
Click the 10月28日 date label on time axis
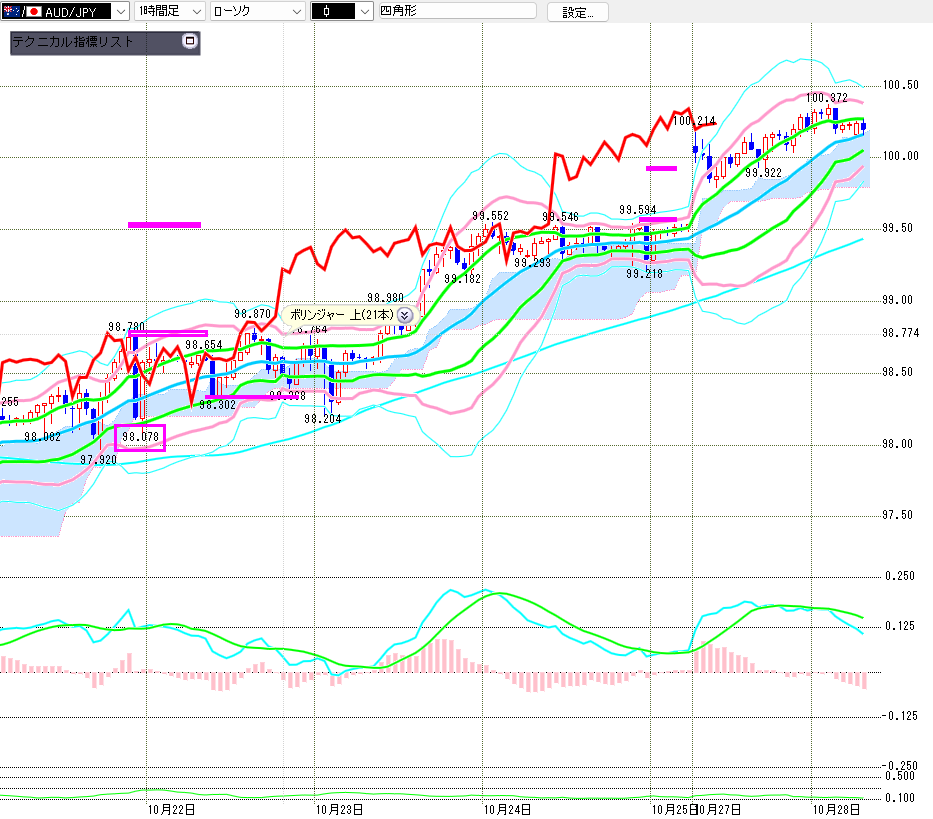tap(834, 807)
